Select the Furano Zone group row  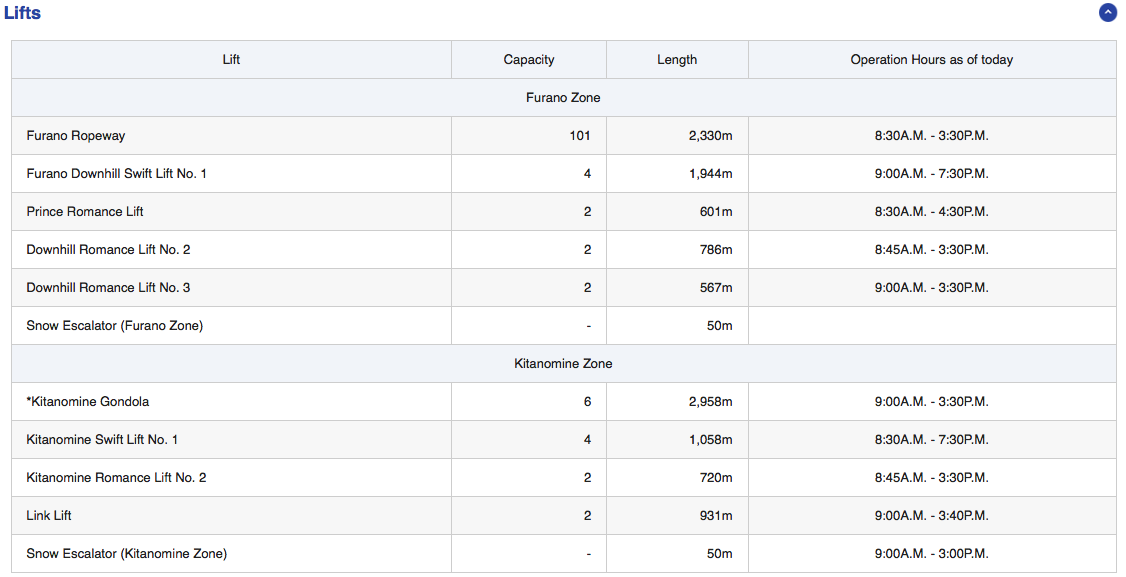[x=563, y=98]
